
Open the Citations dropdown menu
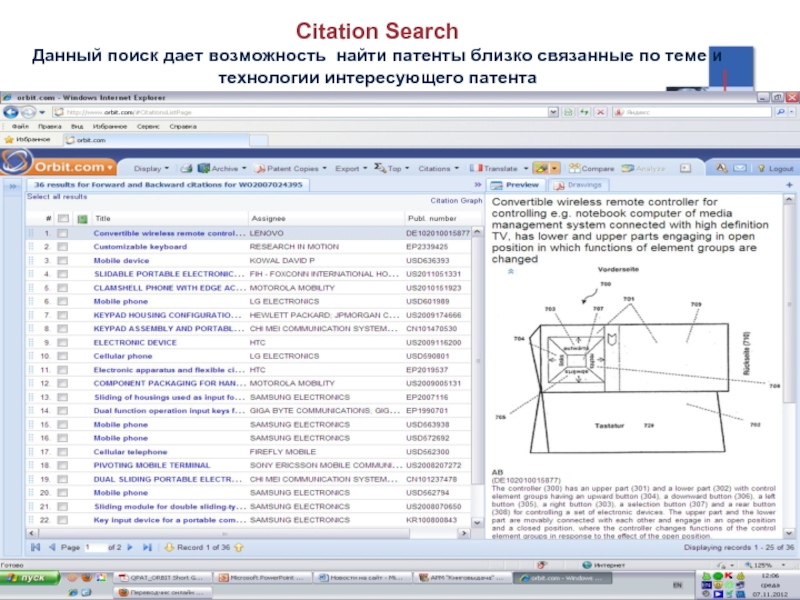[438, 168]
